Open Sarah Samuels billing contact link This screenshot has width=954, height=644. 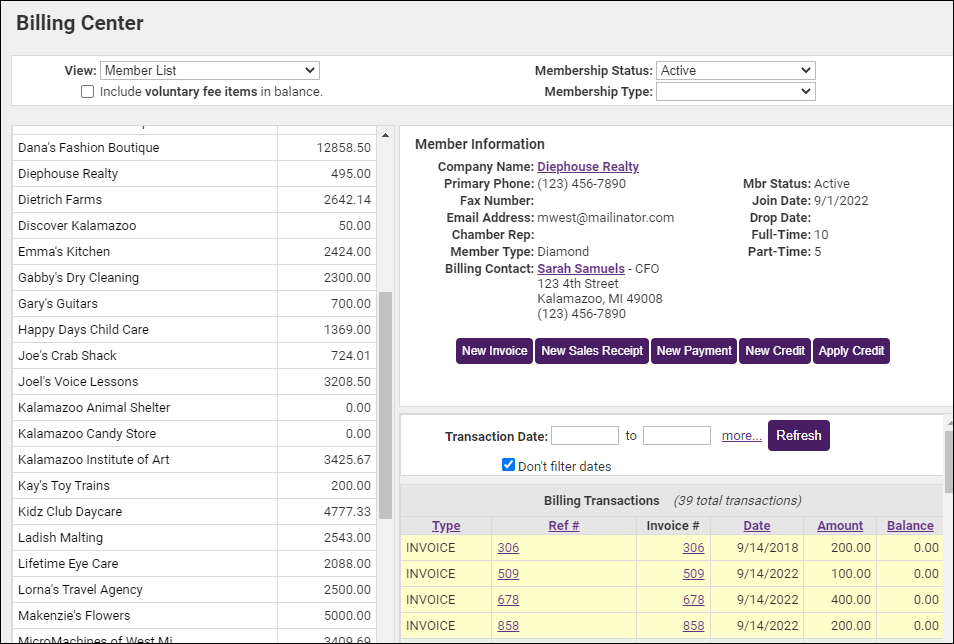click(581, 269)
